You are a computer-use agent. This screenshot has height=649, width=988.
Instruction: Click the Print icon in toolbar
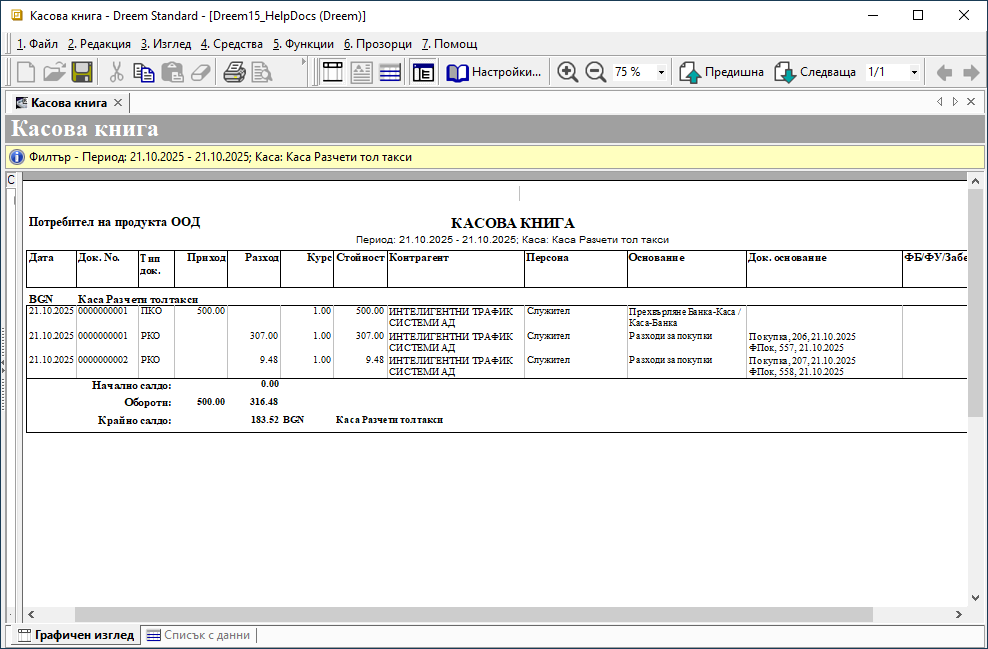pyautogui.click(x=234, y=72)
